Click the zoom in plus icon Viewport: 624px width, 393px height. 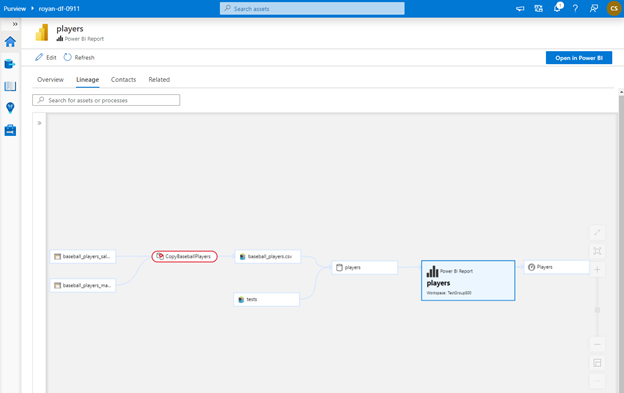[x=597, y=269]
